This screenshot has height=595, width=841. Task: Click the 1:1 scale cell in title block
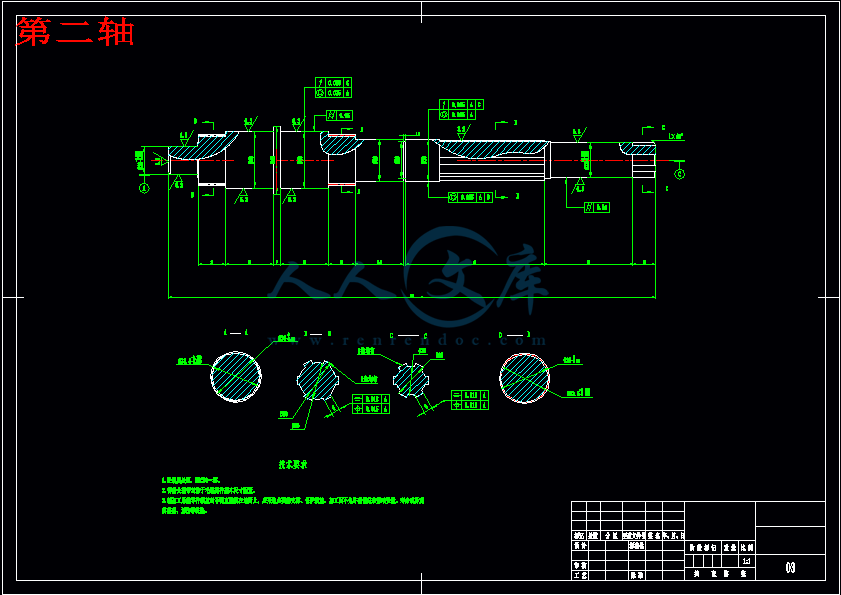point(745,561)
